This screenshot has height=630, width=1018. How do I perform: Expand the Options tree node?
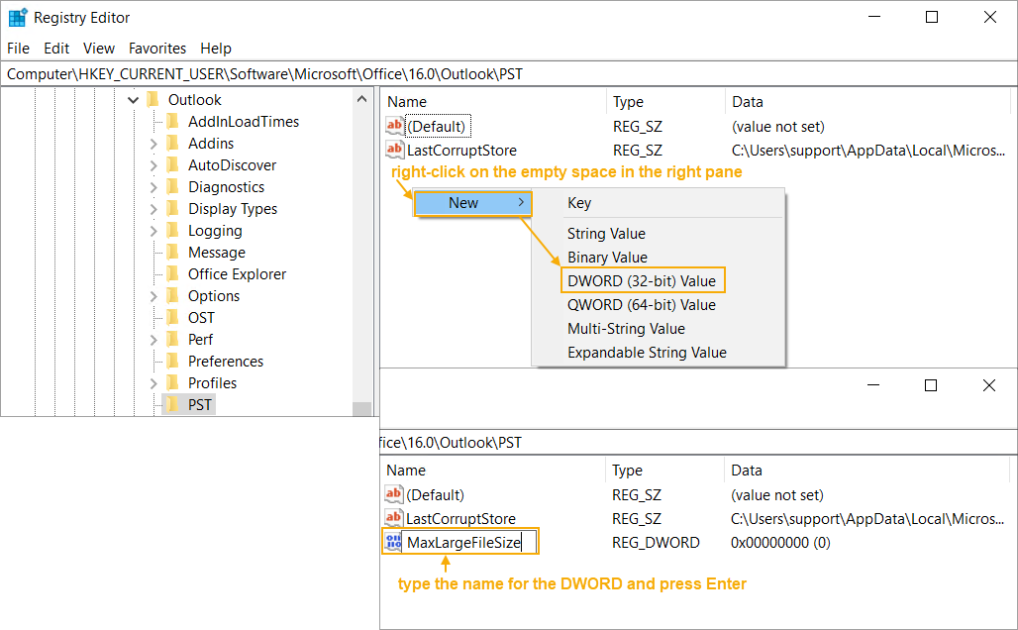click(153, 296)
